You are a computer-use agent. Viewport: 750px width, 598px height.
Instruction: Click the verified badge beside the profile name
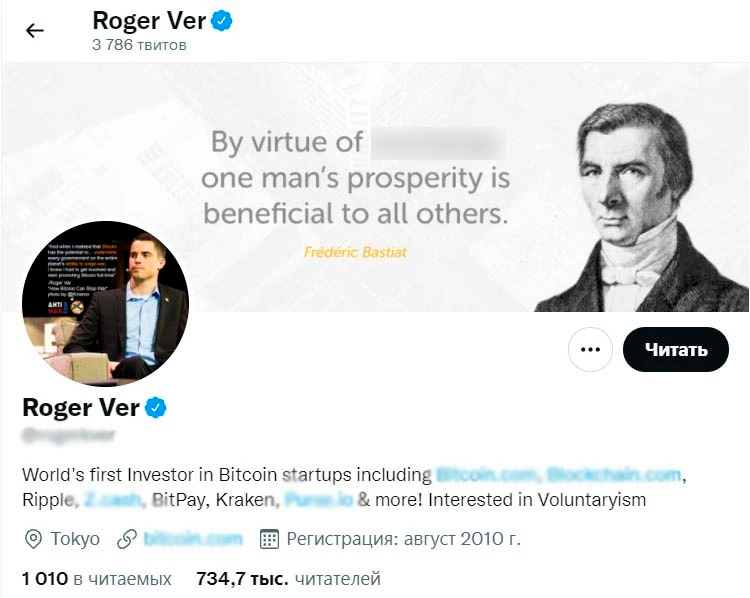click(x=157, y=407)
